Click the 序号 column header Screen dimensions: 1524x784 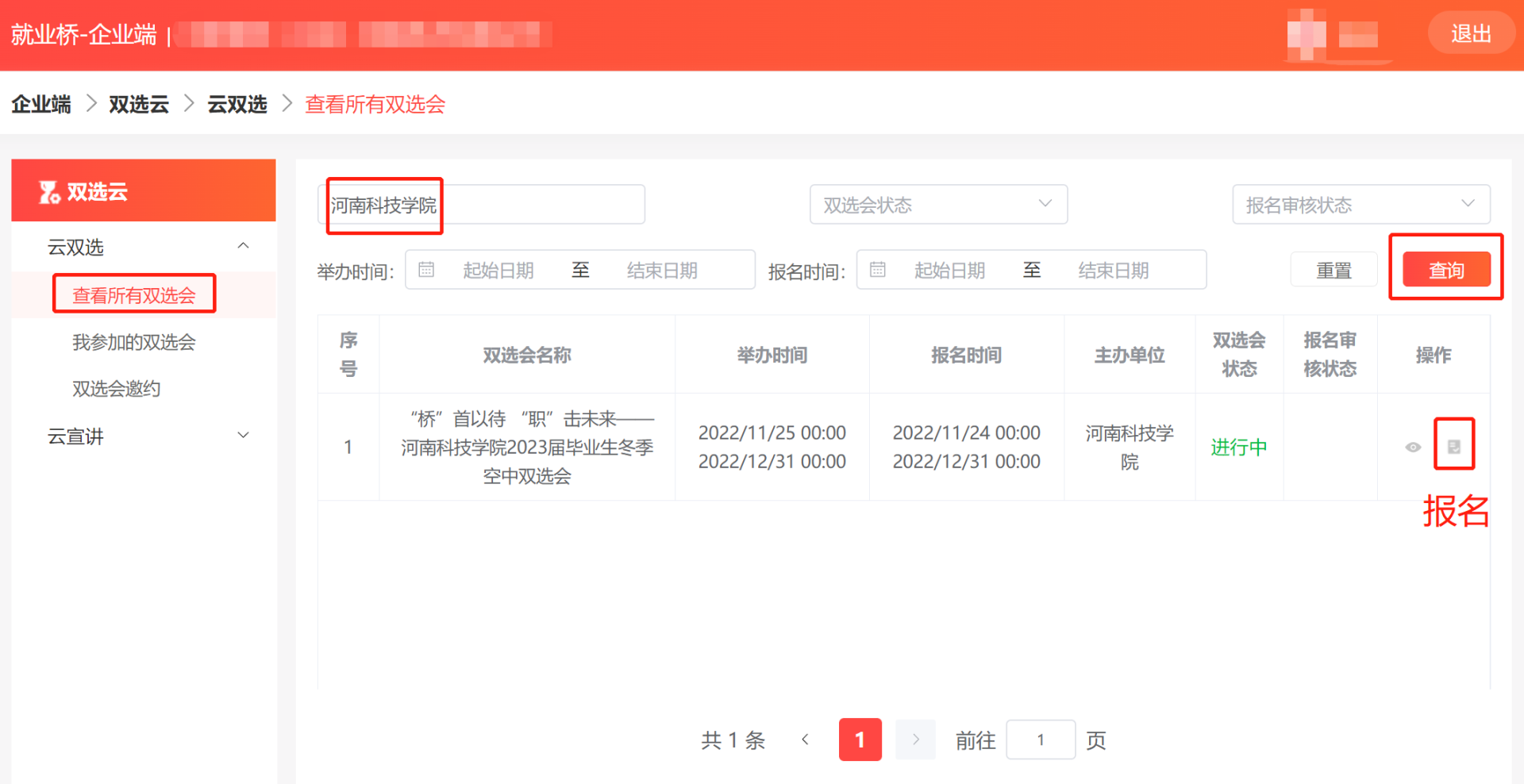[x=348, y=355]
